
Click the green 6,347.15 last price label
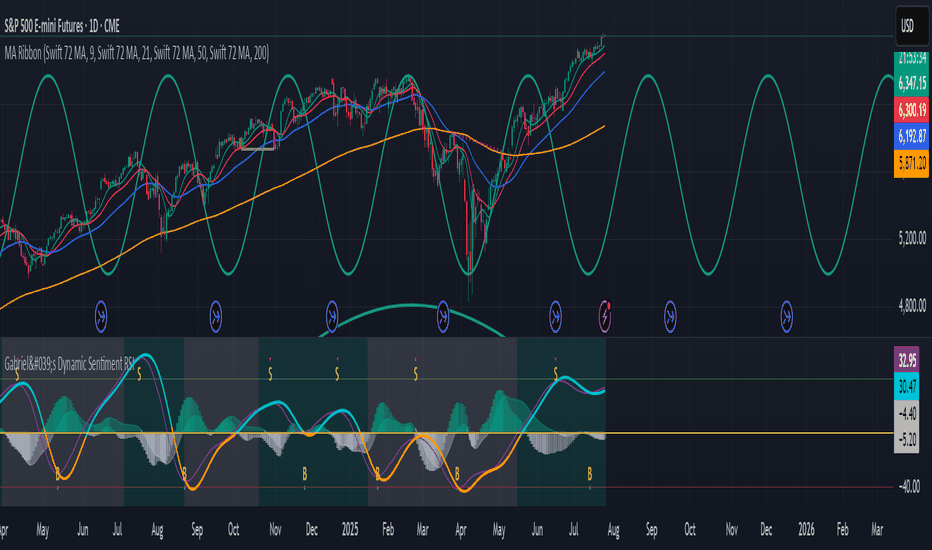tap(911, 83)
